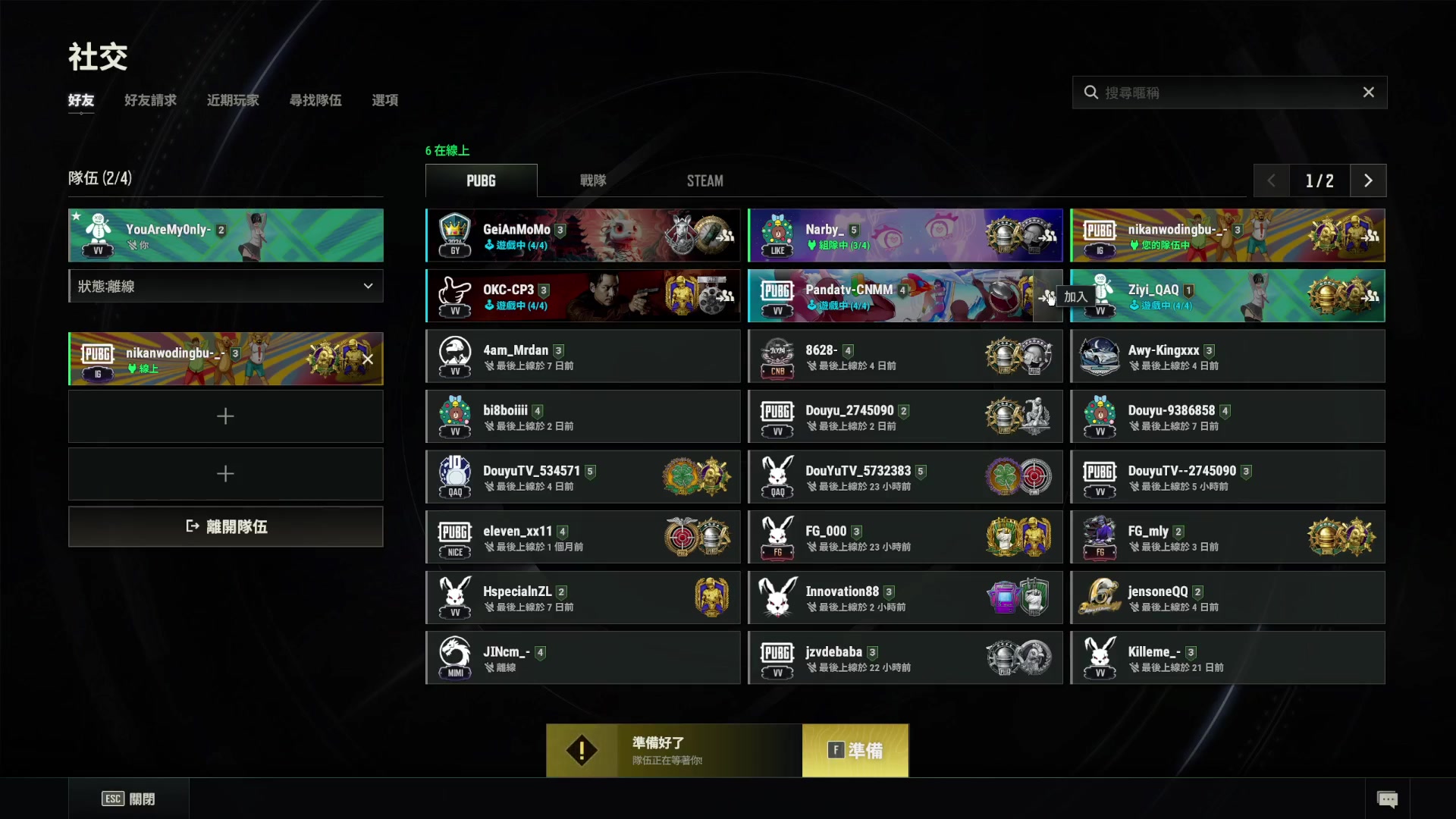Click the join icon on Ziyi_QAQ card
1456x819 pixels.
(x=1370, y=297)
